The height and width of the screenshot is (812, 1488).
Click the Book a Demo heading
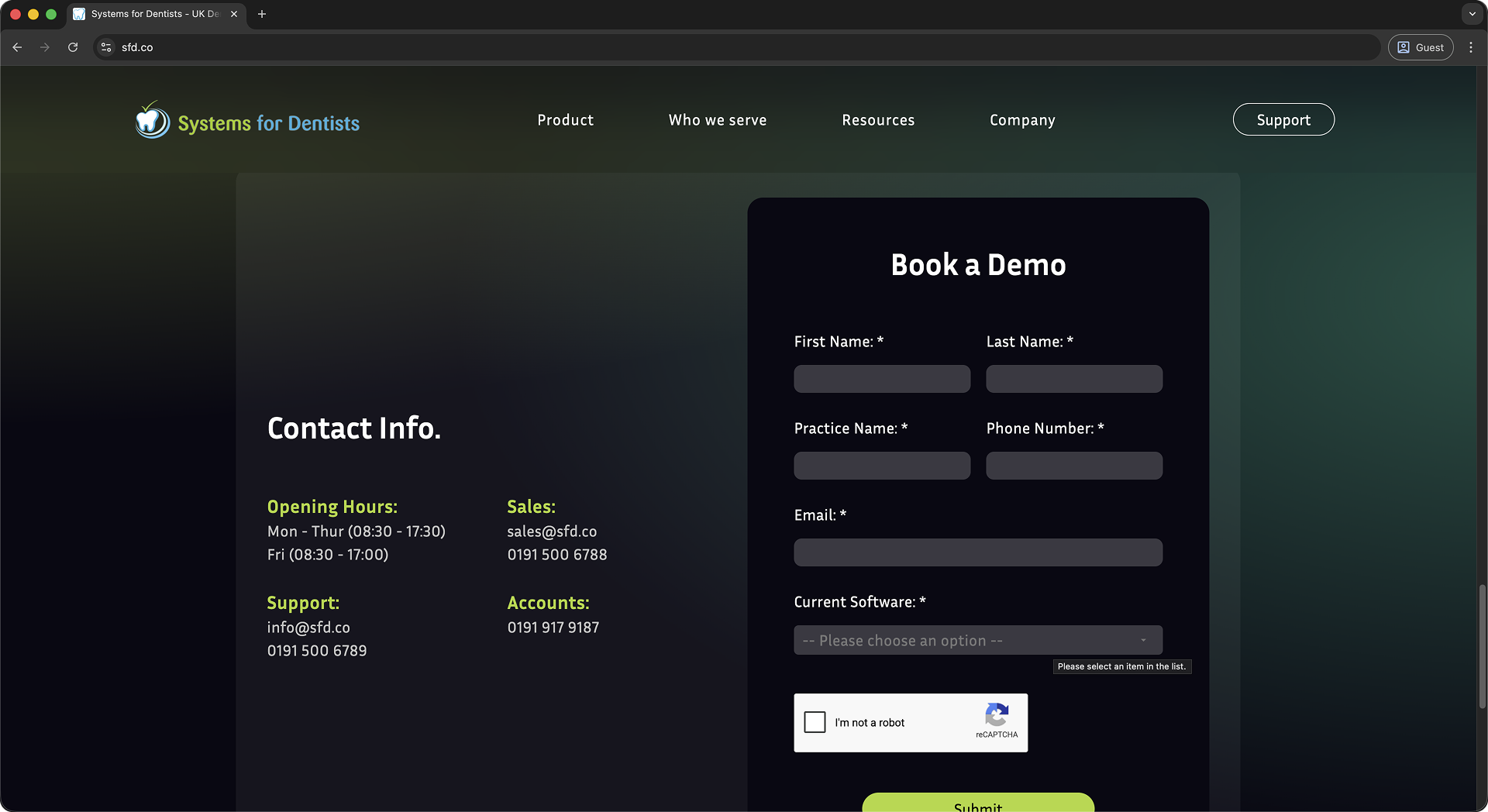click(978, 265)
